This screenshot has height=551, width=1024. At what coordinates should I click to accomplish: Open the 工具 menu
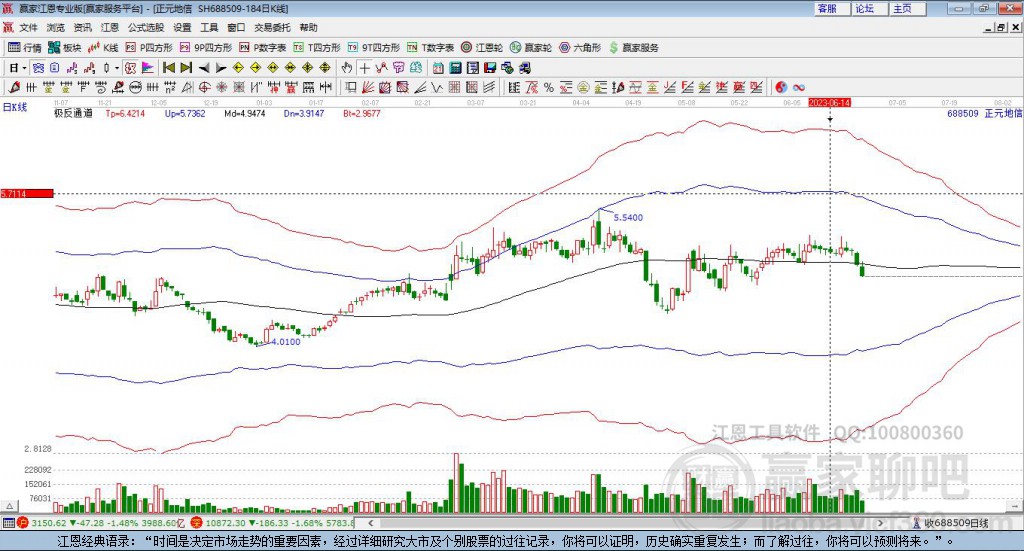tap(210, 27)
